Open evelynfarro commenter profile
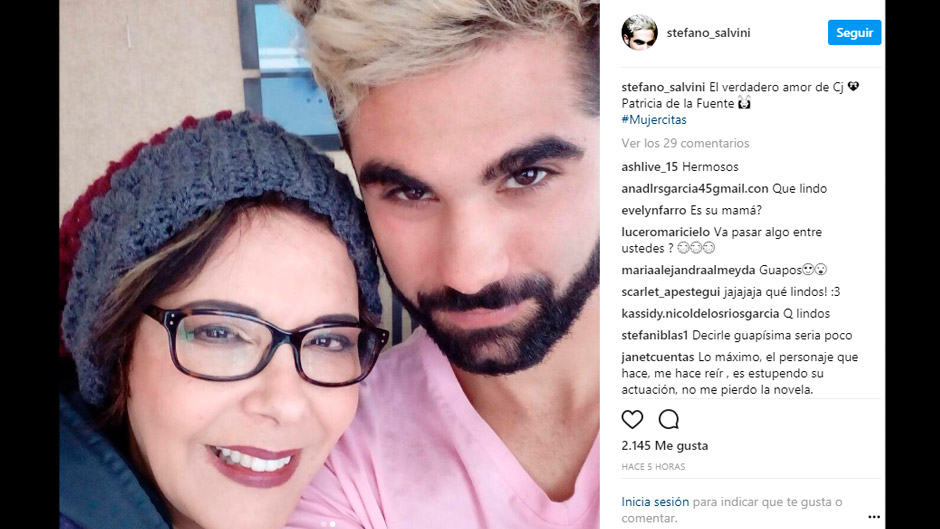940x529 pixels. click(653, 211)
